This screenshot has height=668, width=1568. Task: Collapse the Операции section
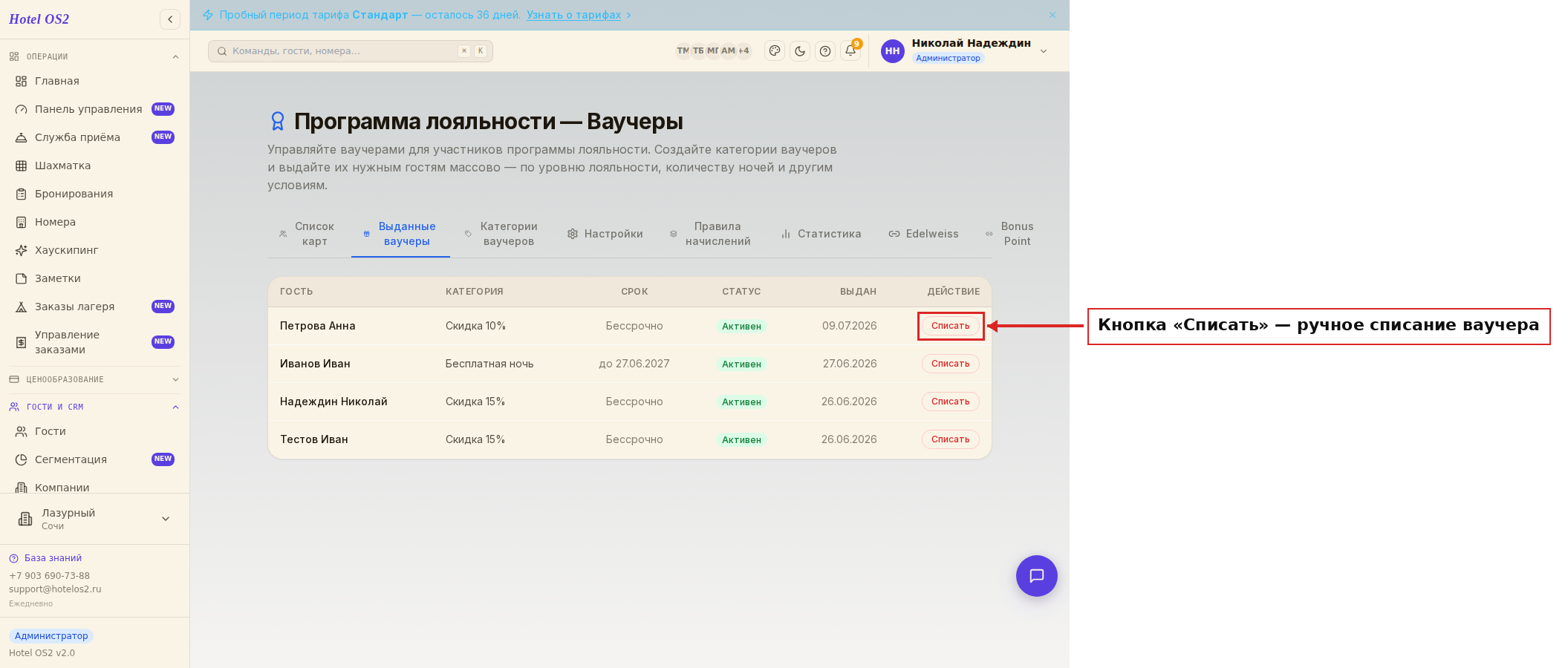(94, 56)
